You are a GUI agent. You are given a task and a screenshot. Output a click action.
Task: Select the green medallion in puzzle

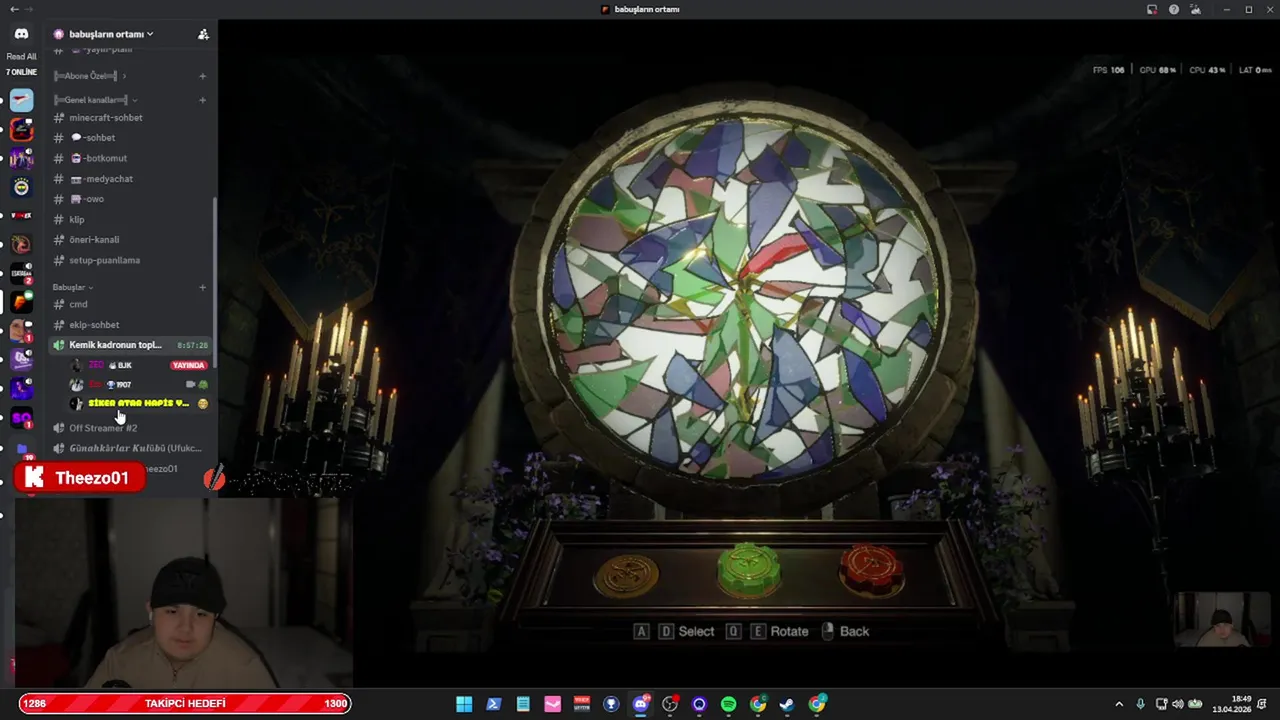click(749, 569)
